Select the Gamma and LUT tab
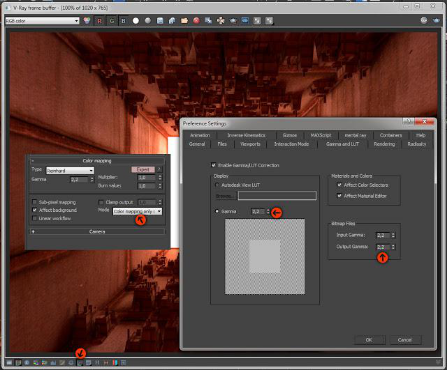Viewport: 447px width, 370px height. point(342,144)
